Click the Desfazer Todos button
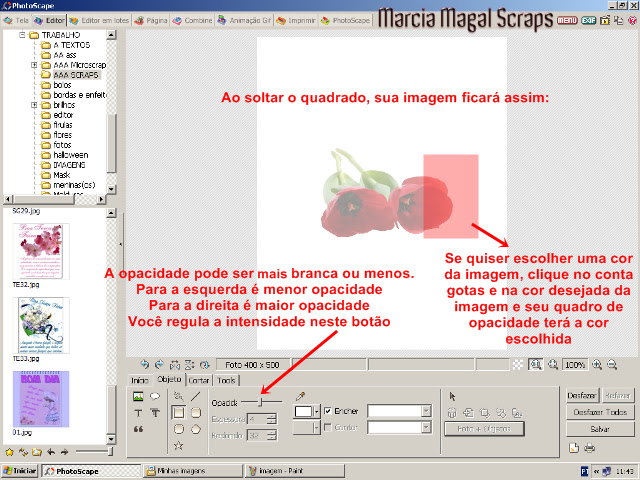Viewport: 640px width, 480px height. point(600,412)
